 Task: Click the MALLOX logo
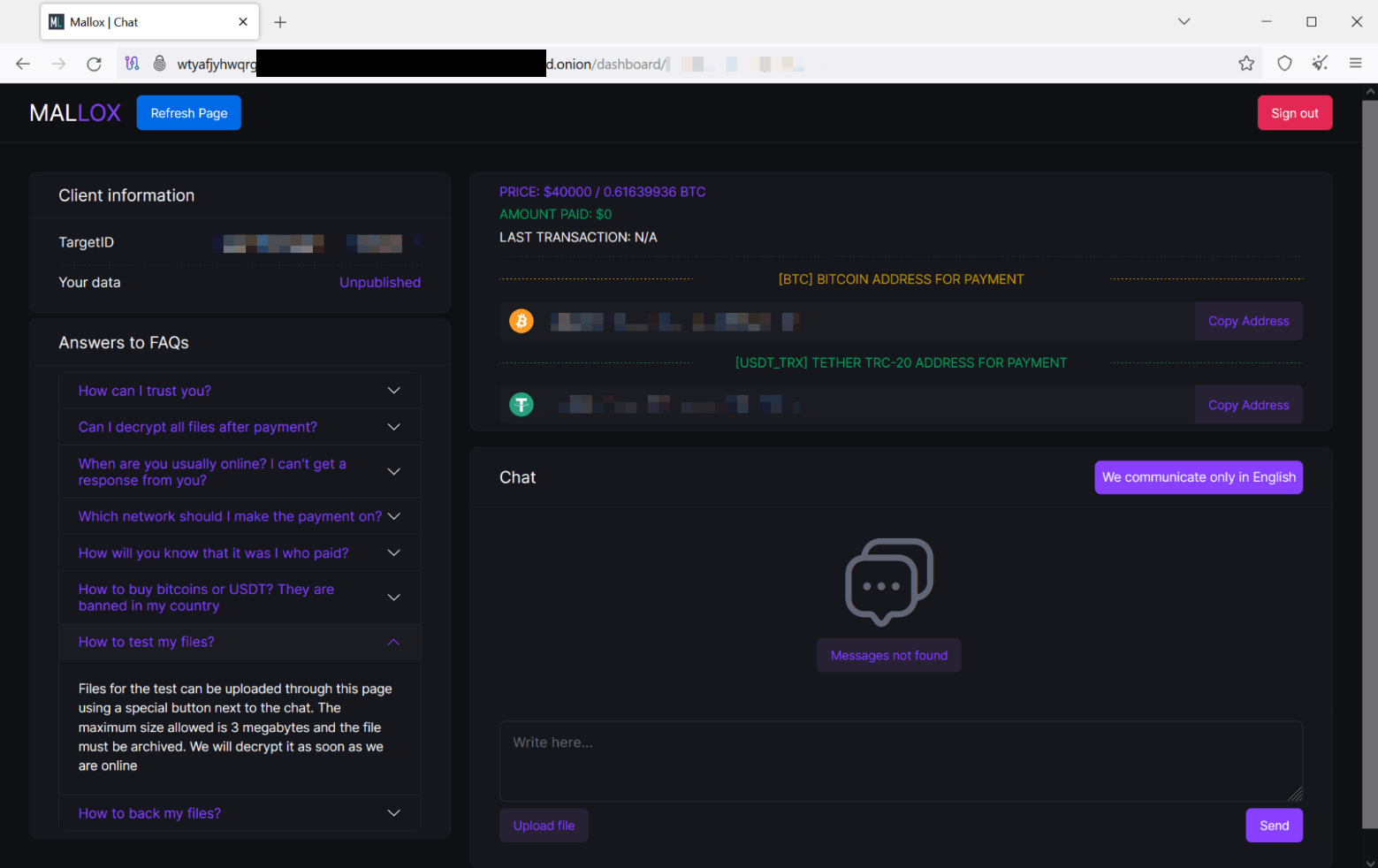pyautogui.click(x=75, y=113)
